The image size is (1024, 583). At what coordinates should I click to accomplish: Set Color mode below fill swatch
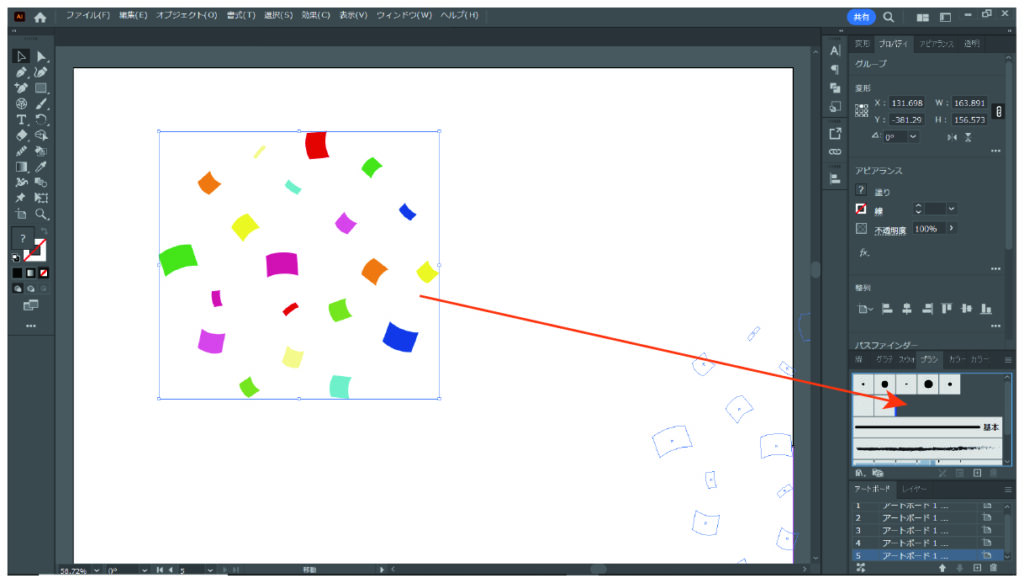click(x=18, y=273)
